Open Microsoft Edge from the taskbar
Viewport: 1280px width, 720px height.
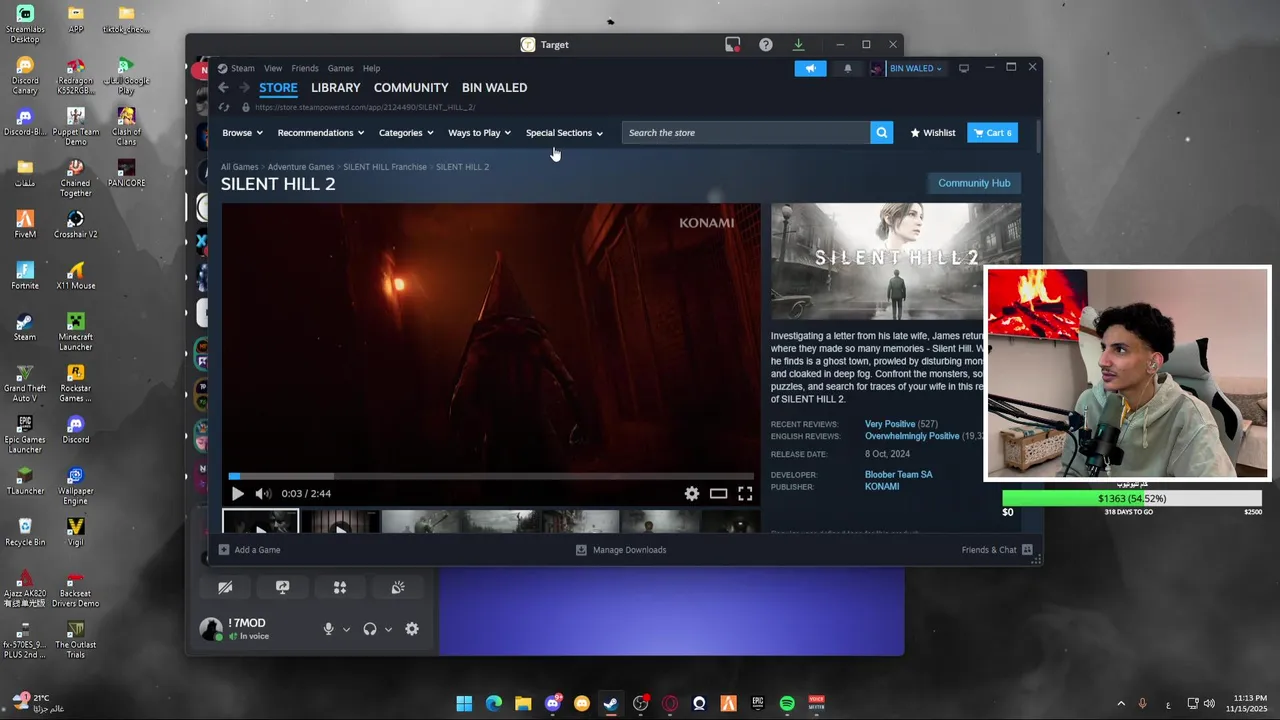(x=494, y=704)
